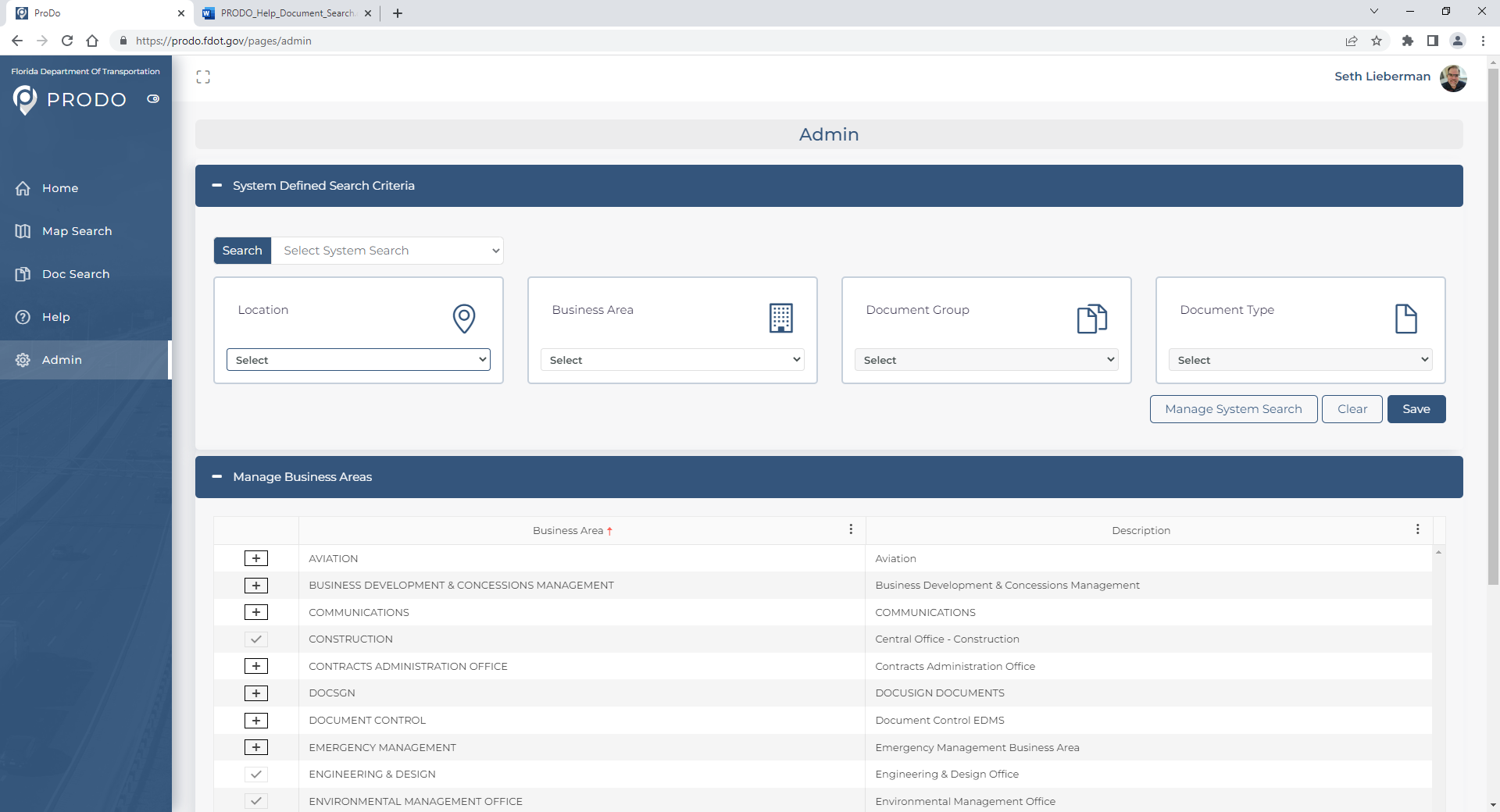Toggle ENVIRONMENTAL MANAGEMENT OFFICE row checkmark
This screenshot has width=1500, height=812.
[255, 801]
